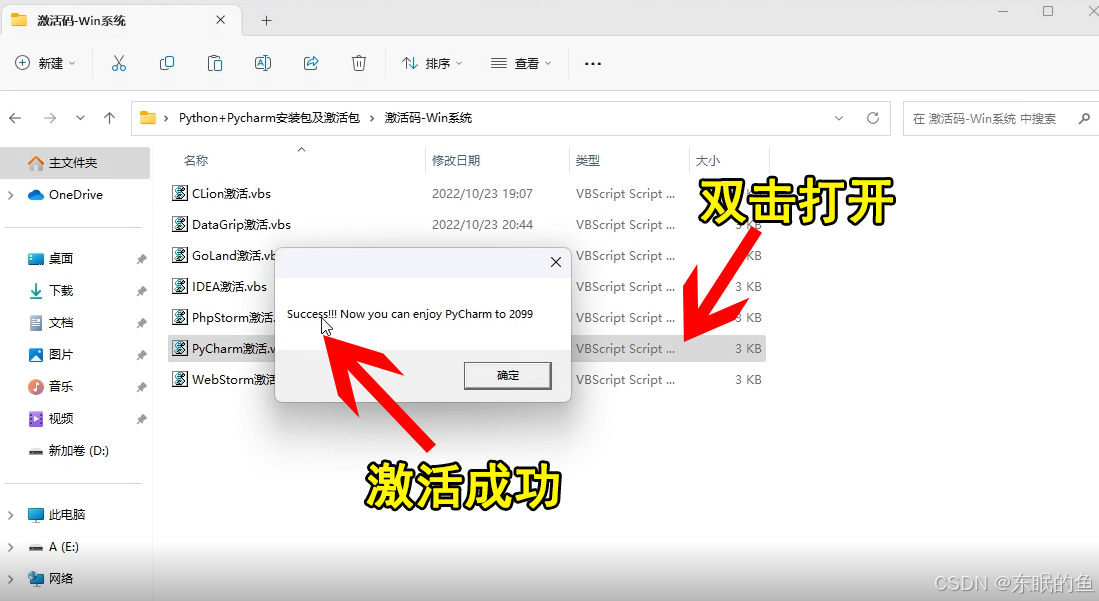Click the Copy icon in toolbar
Image resolution: width=1099 pixels, height=601 pixels.
click(x=167, y=63)
